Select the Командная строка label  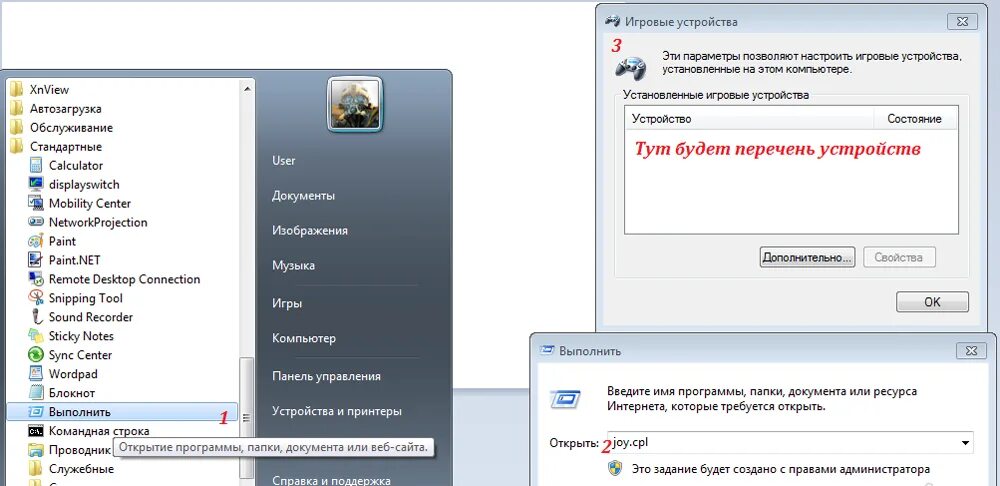[99, 431]
